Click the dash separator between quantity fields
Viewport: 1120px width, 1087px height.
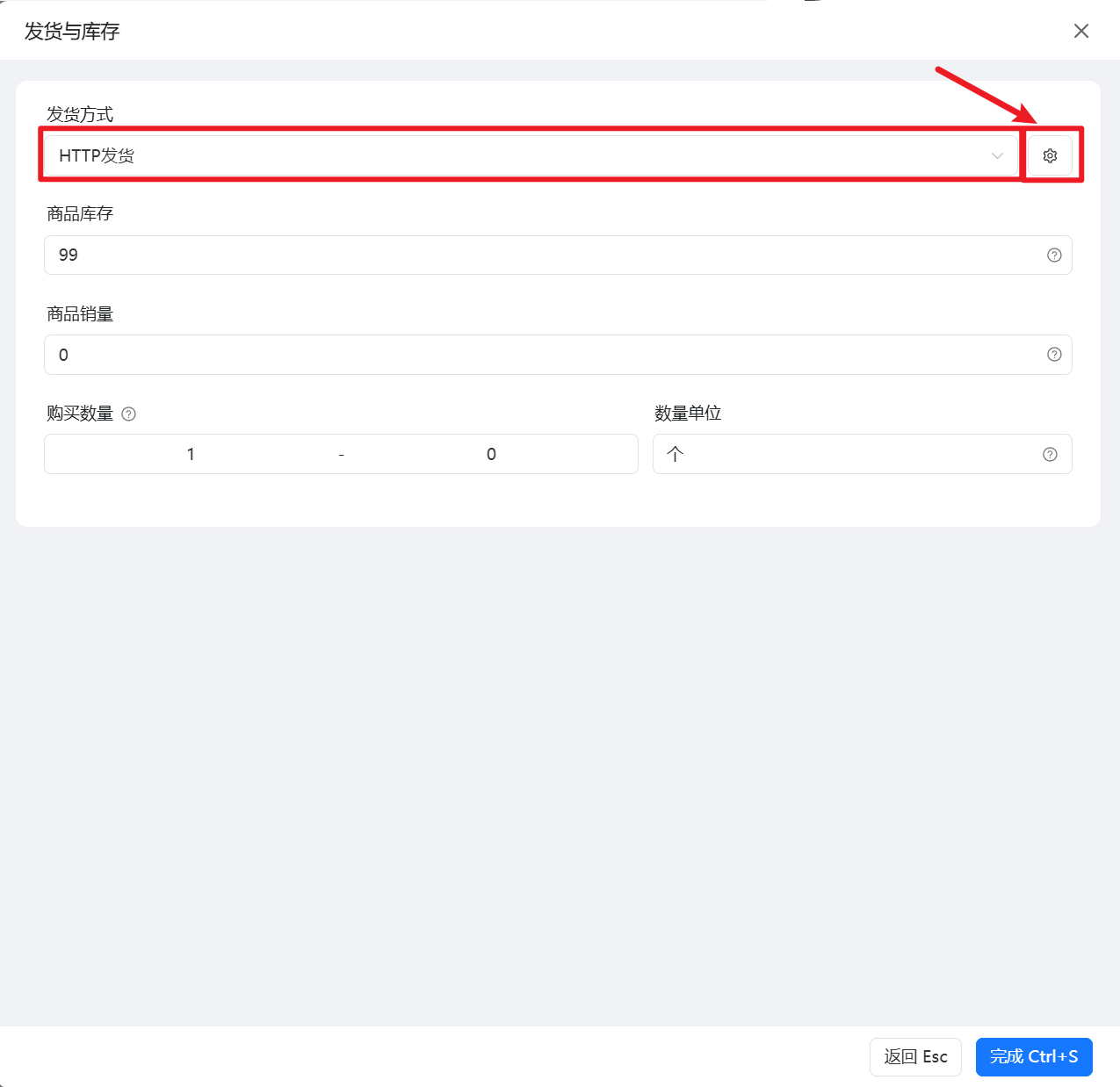click(x=341, y=454)
